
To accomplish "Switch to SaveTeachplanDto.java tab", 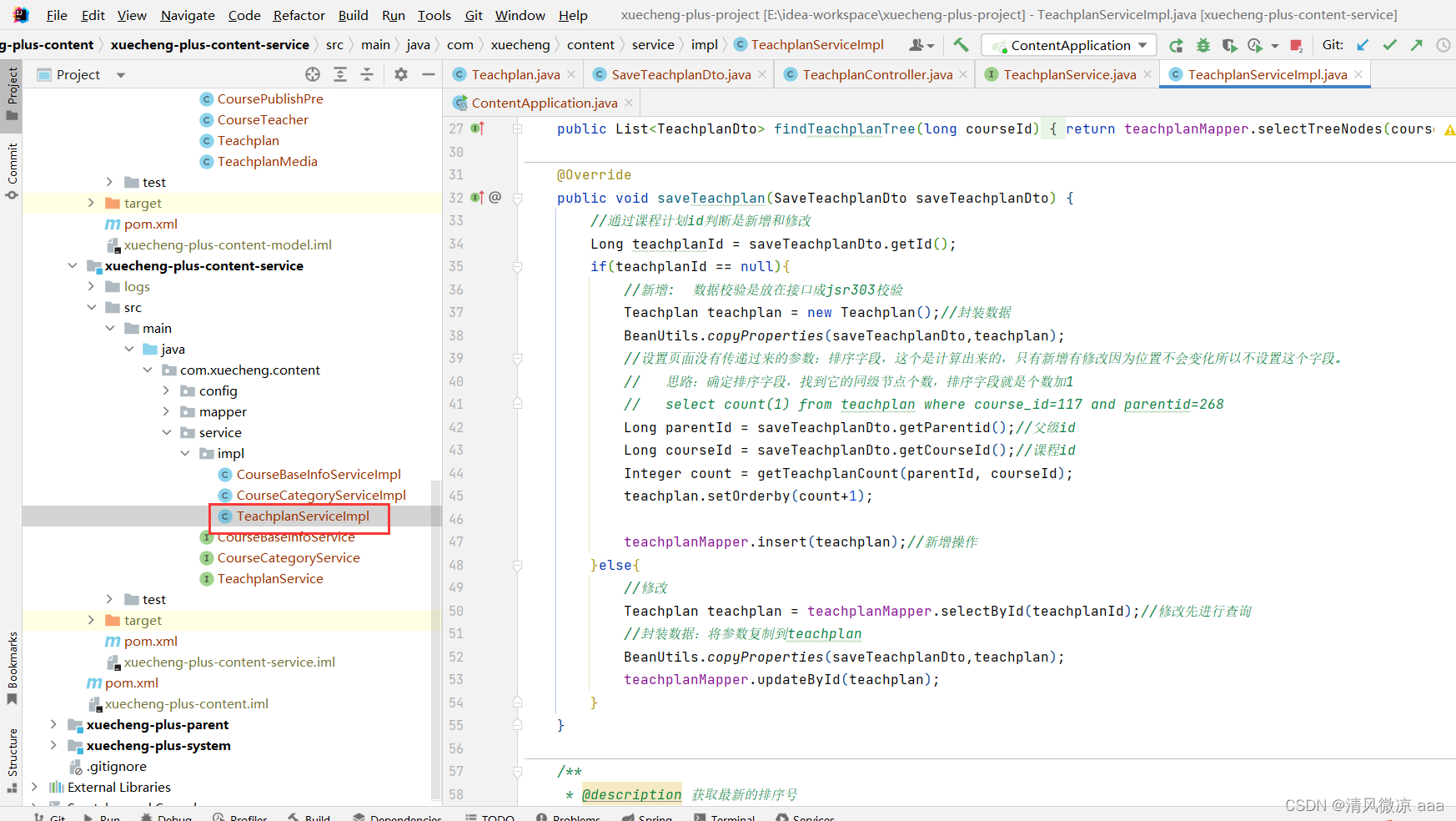I will click(680, 74).
